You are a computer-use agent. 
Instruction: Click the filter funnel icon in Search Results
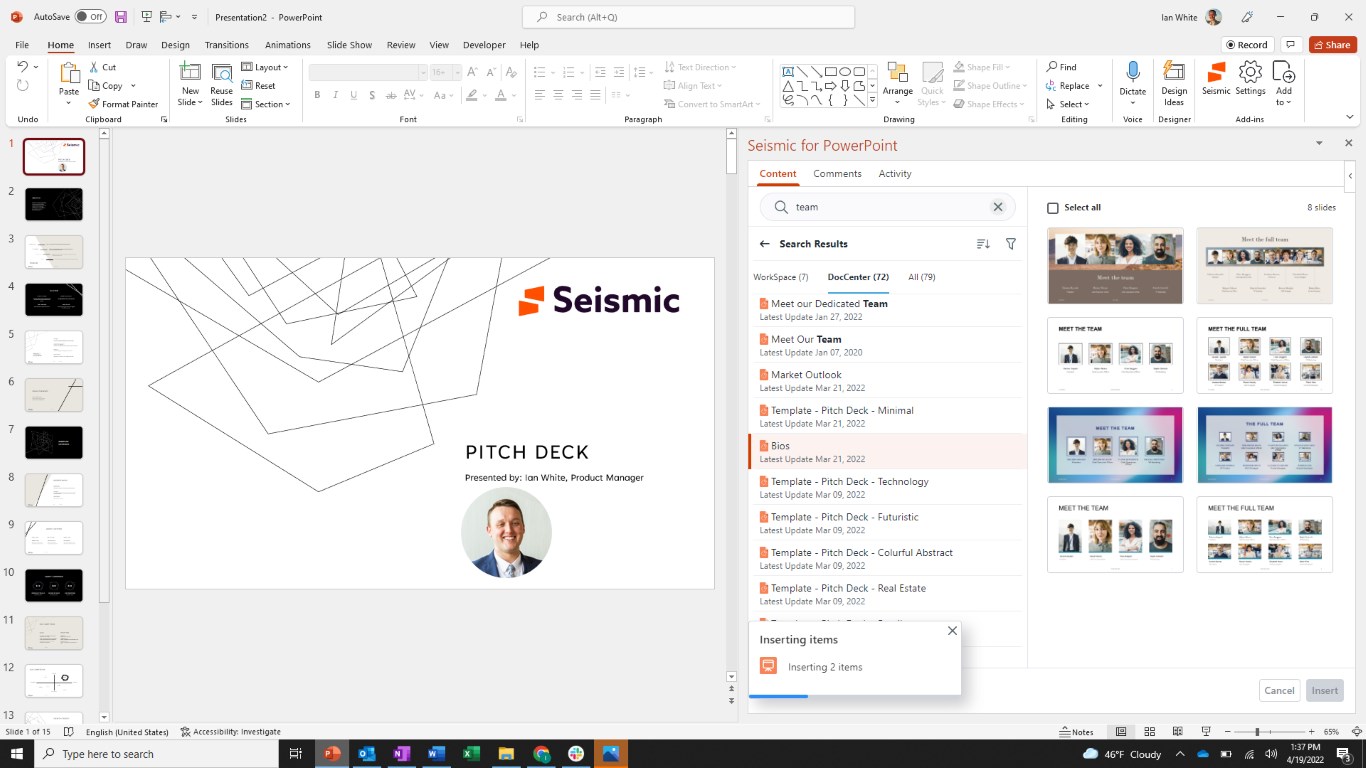tap(1011, 244)
